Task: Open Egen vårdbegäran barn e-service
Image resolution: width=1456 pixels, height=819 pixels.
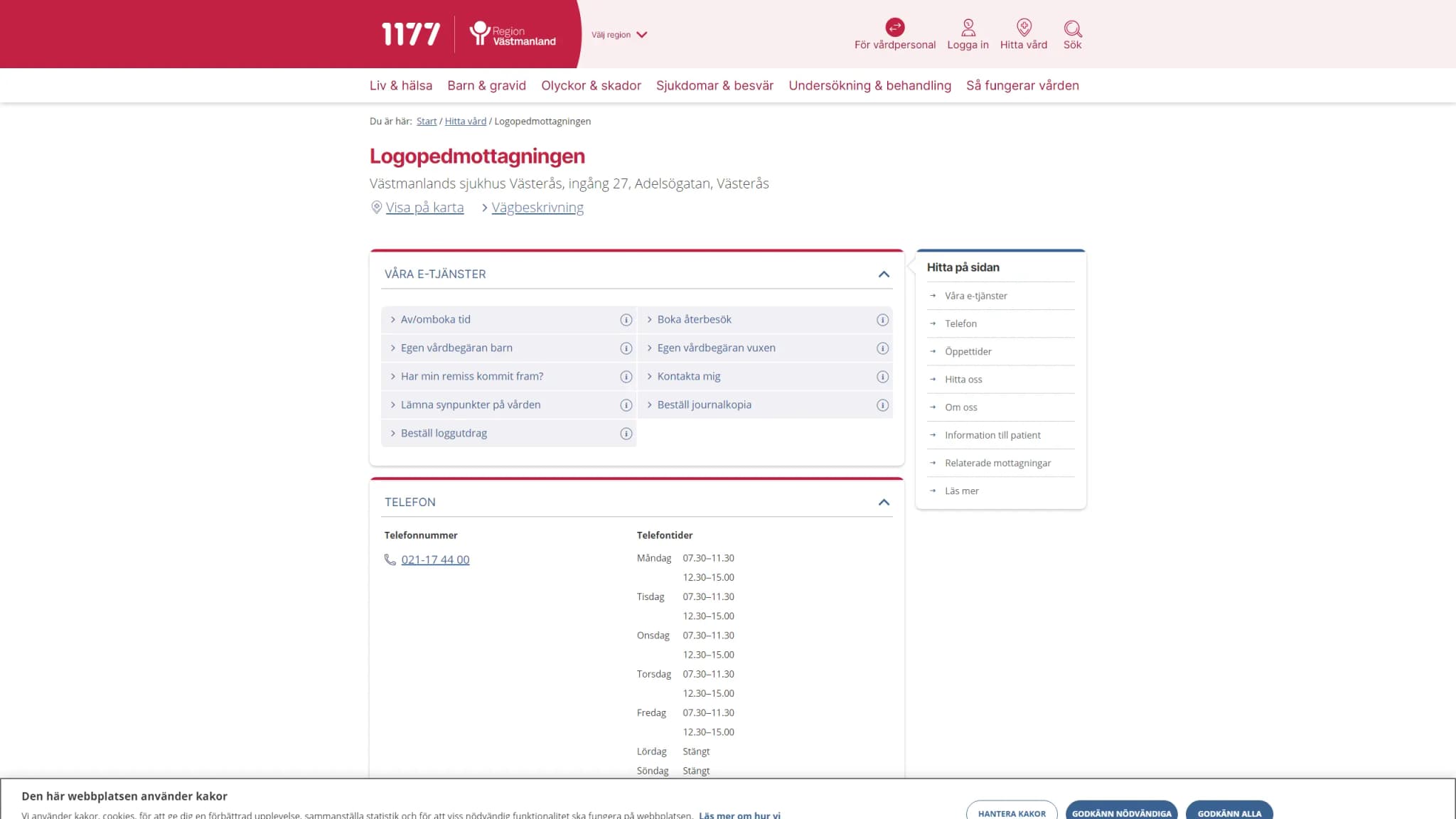Action: point(456,348)
